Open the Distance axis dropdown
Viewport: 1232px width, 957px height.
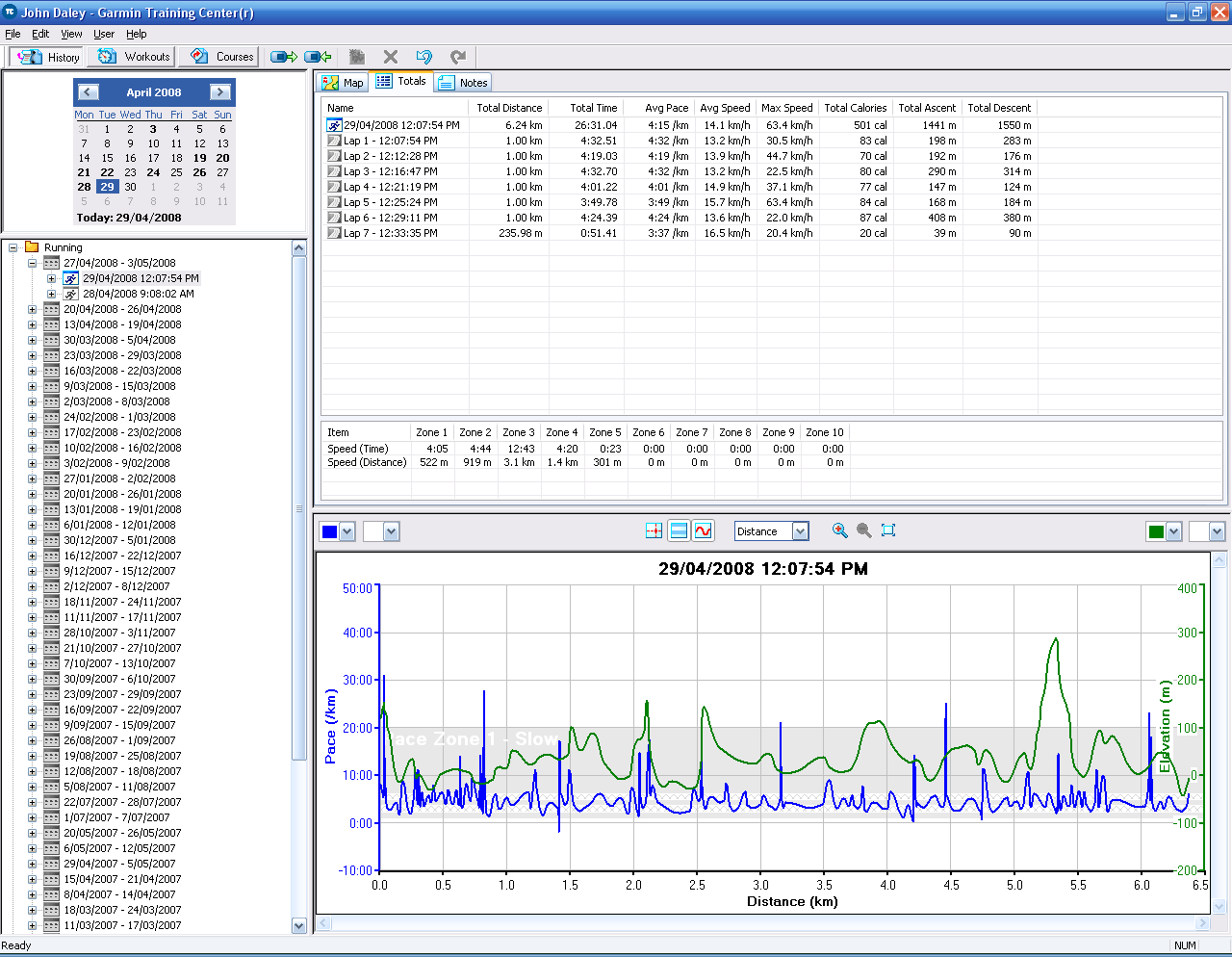pos(800,531)
